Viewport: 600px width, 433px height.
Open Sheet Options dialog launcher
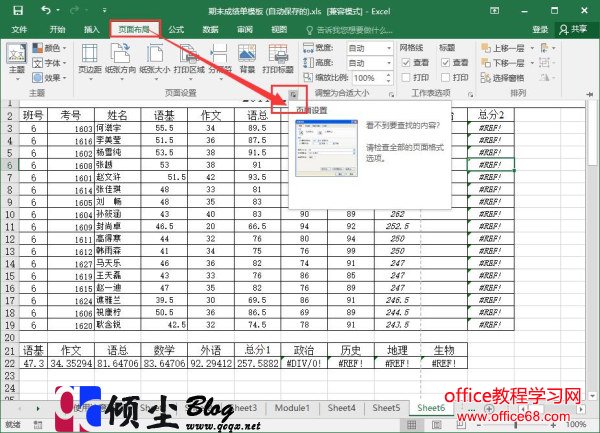pyautogui.click(x=470, y=94)
